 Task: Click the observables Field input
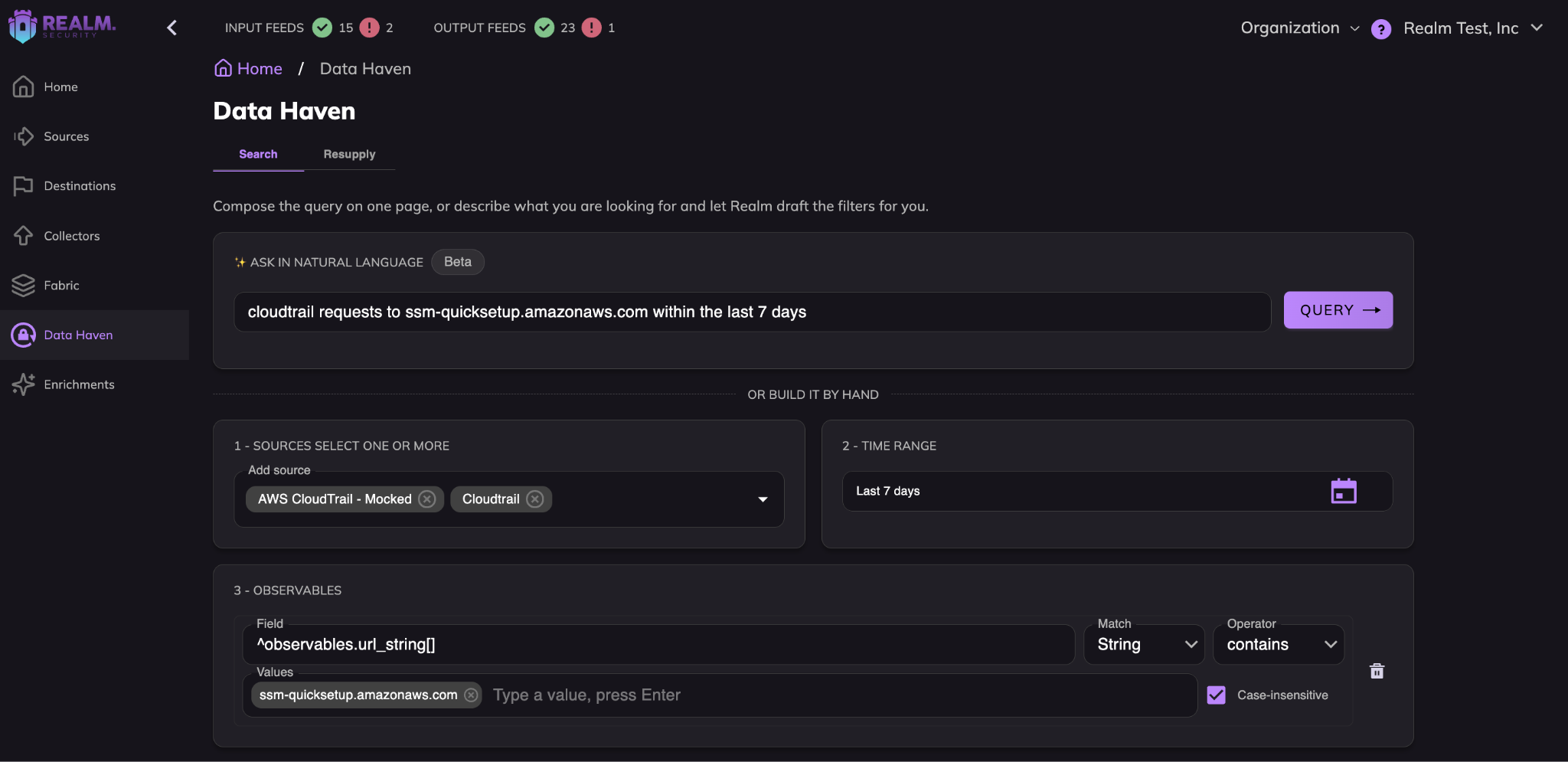658,645
